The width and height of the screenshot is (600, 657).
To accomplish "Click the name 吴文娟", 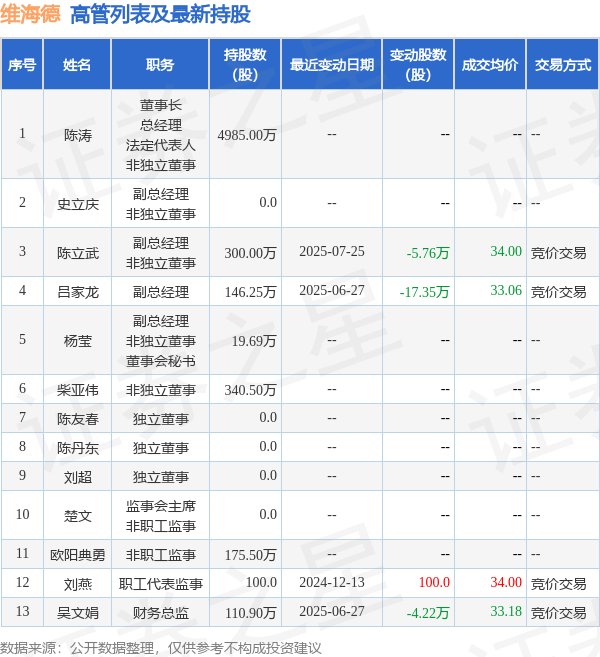I will 78,613.
